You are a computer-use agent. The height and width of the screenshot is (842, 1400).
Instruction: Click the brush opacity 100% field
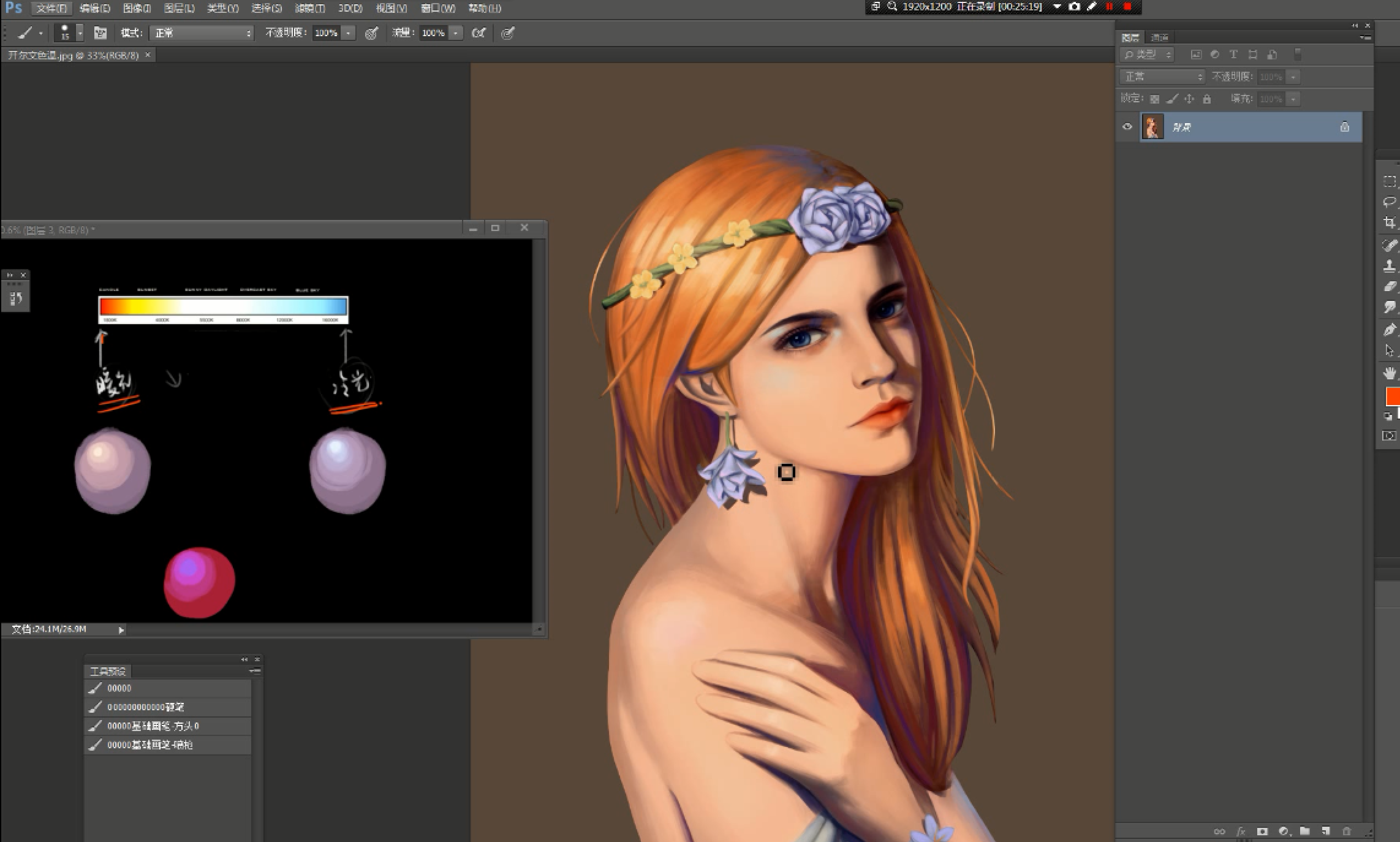point(325,33)
